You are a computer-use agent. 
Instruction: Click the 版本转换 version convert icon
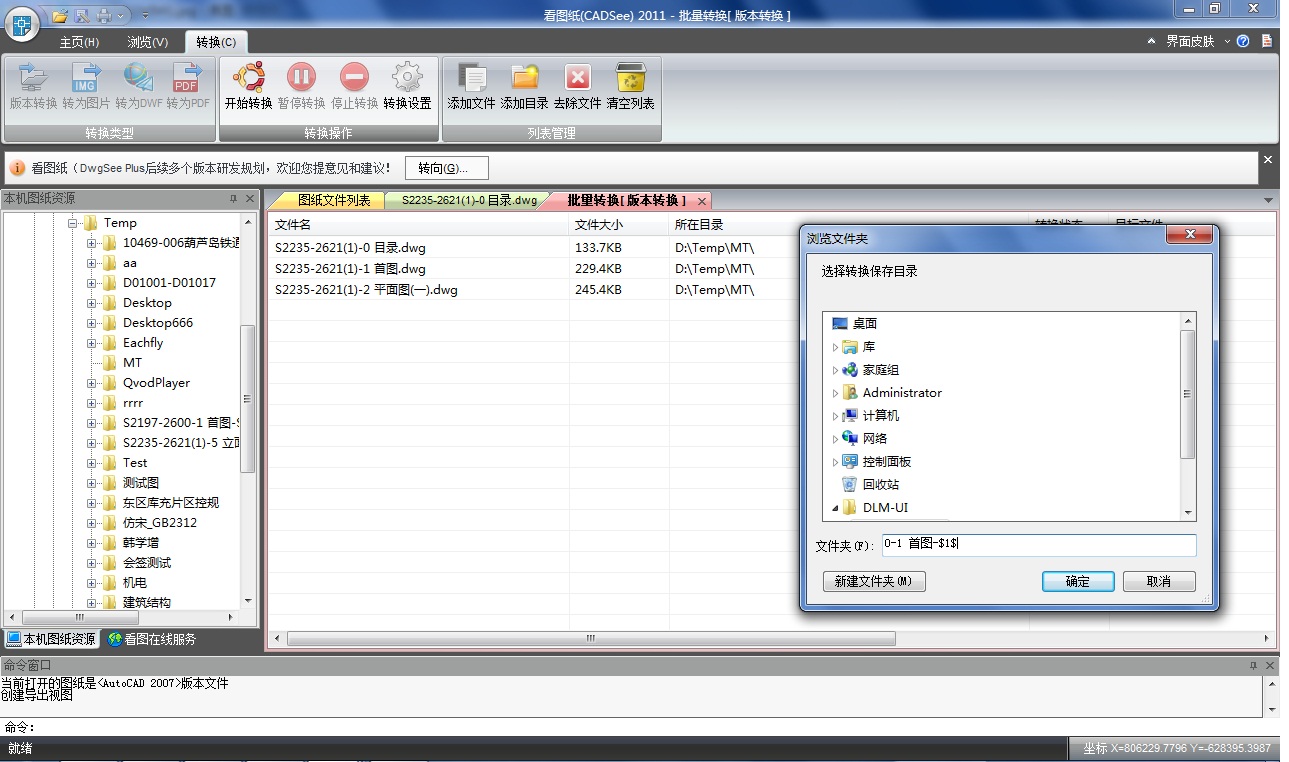(x=34, y=78)
